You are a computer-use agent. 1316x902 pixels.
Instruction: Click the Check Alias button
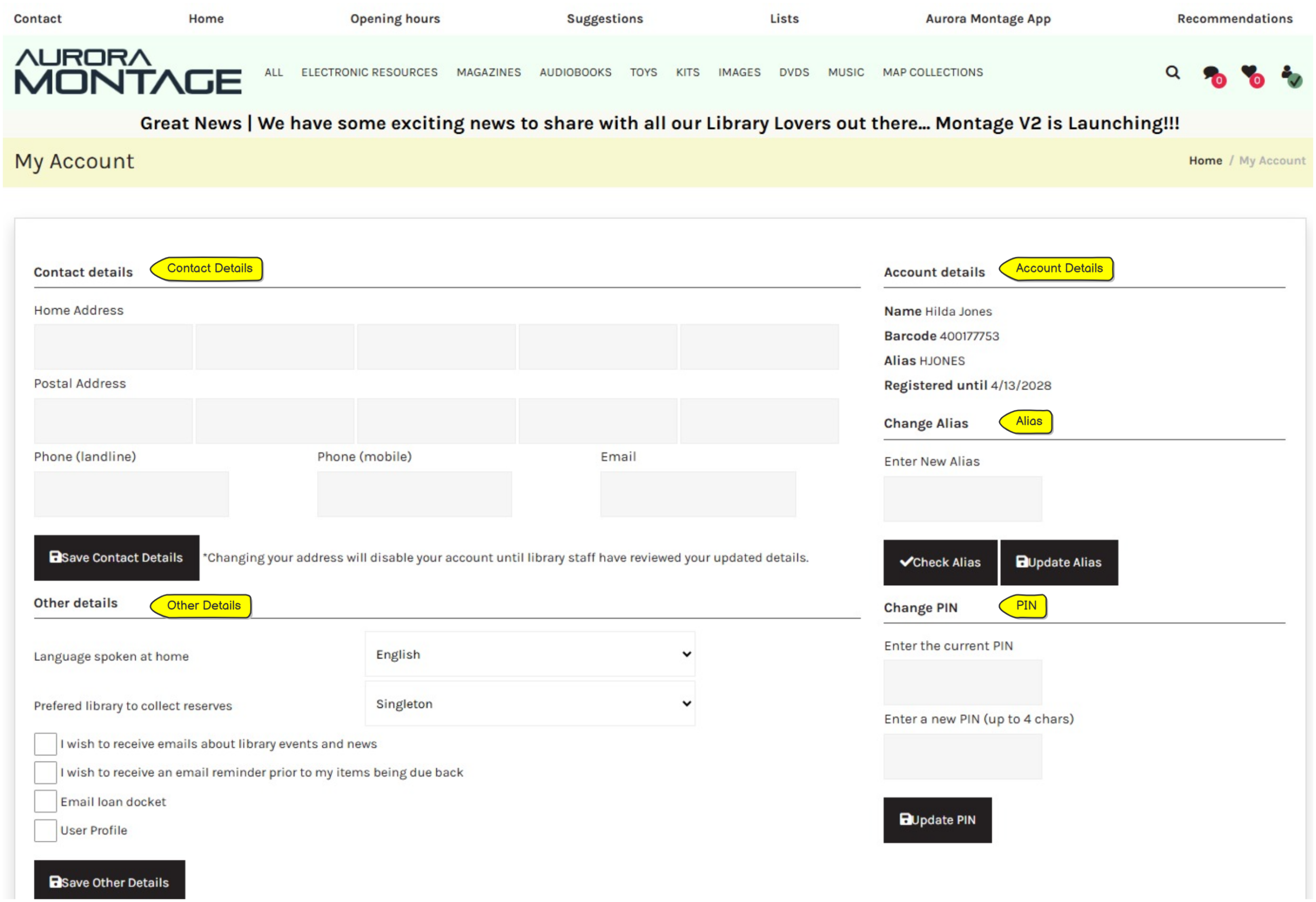pyautogui.click(x=939, y=563)
